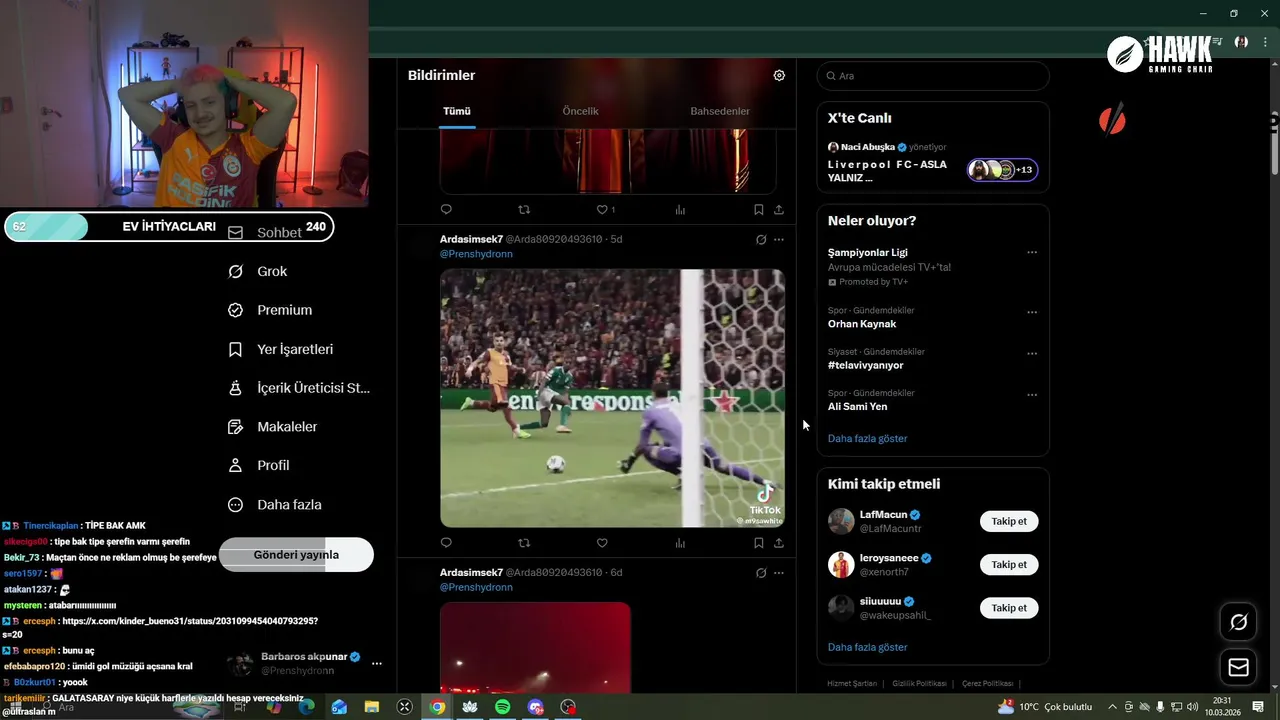Image resolution: width=1280 pixels, height=720 pixels.
Task: Open Premium in the sidebar
Action: tap(270, 310)
